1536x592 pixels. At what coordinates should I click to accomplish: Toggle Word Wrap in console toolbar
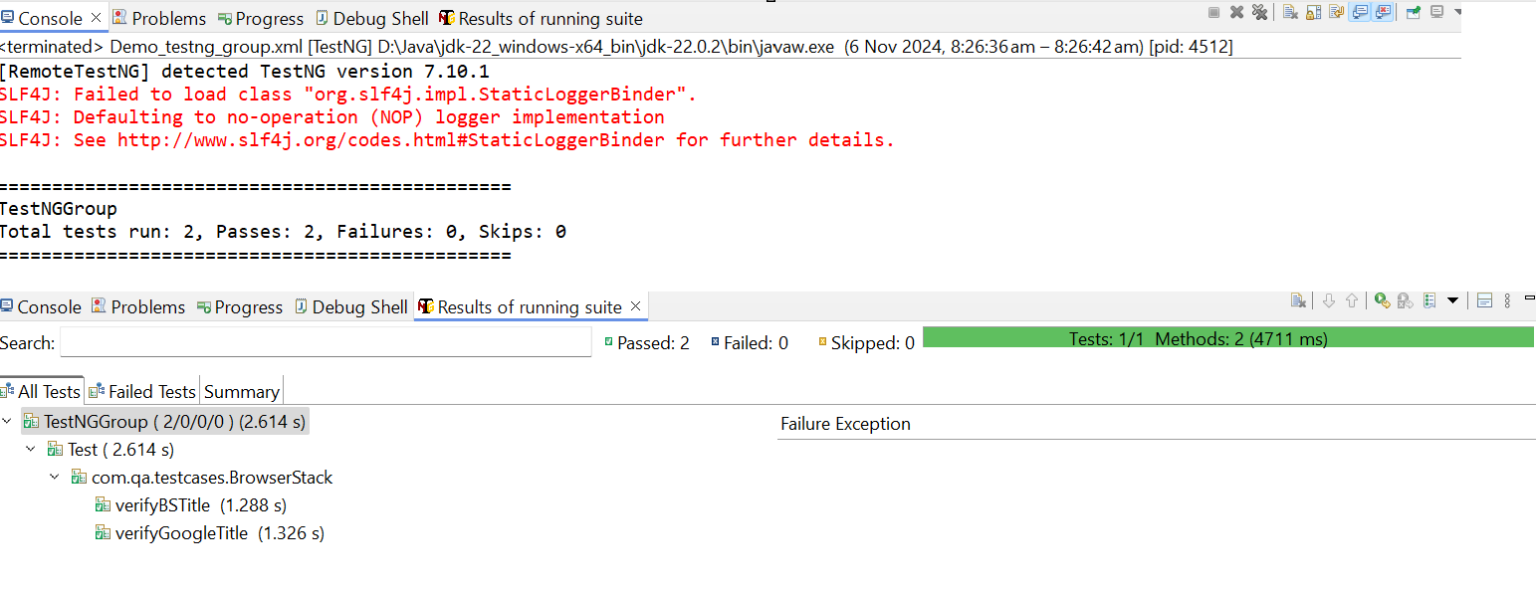[1337, 12]
